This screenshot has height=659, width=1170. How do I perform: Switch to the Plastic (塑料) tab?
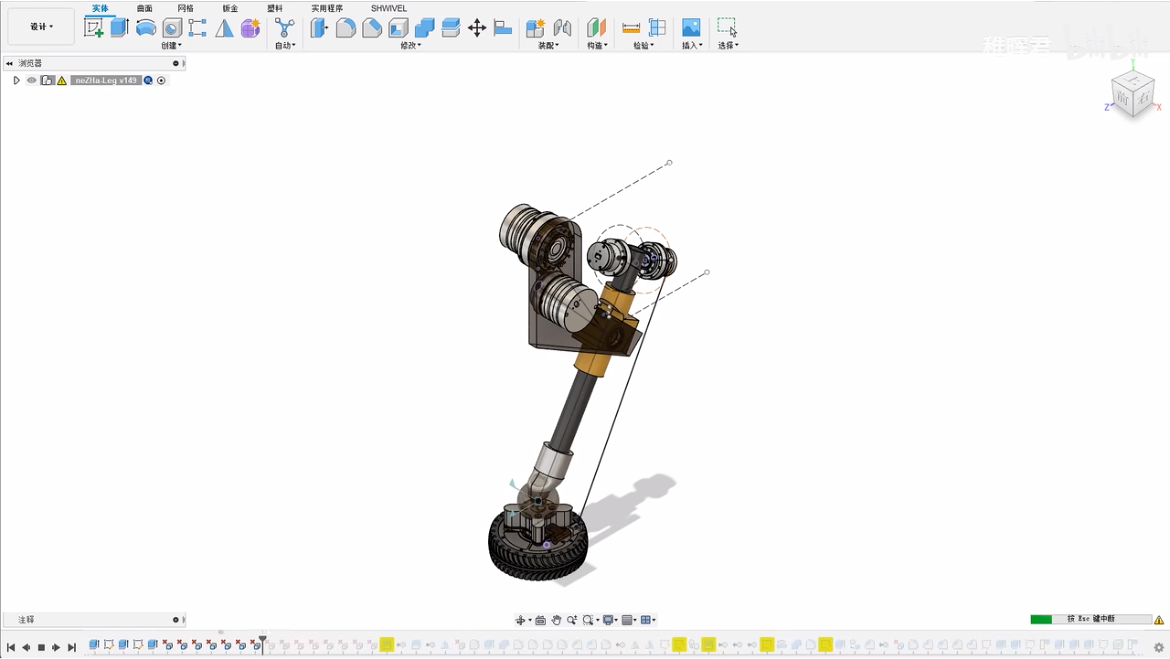pos(275,8)
